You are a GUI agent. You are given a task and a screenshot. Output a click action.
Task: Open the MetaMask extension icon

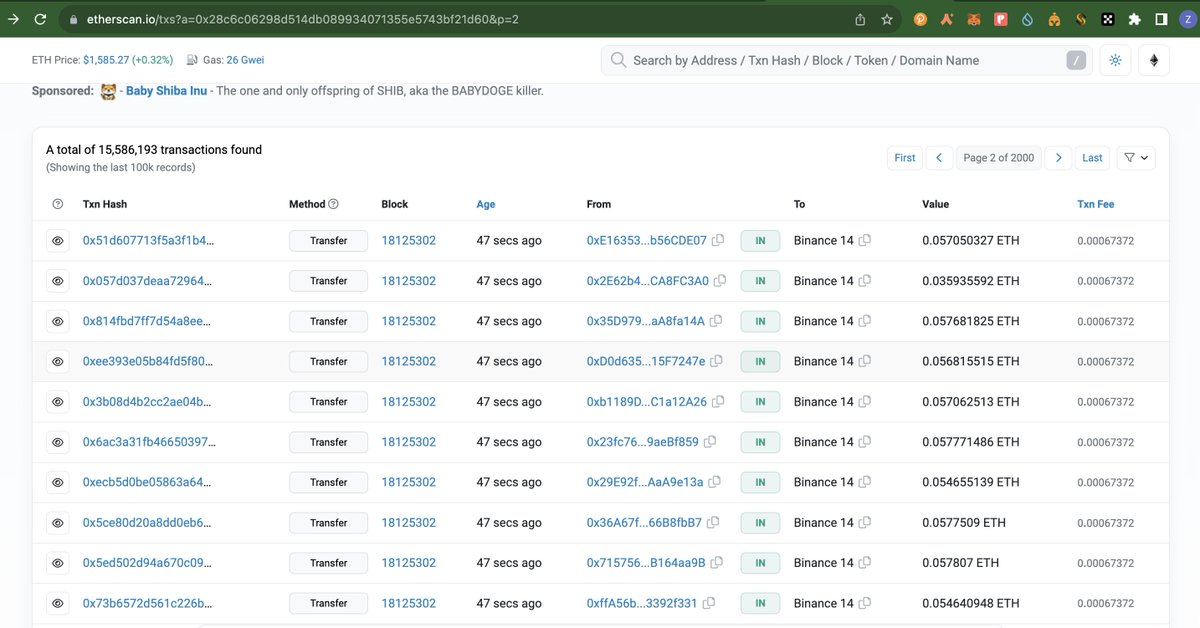(974, 18)
